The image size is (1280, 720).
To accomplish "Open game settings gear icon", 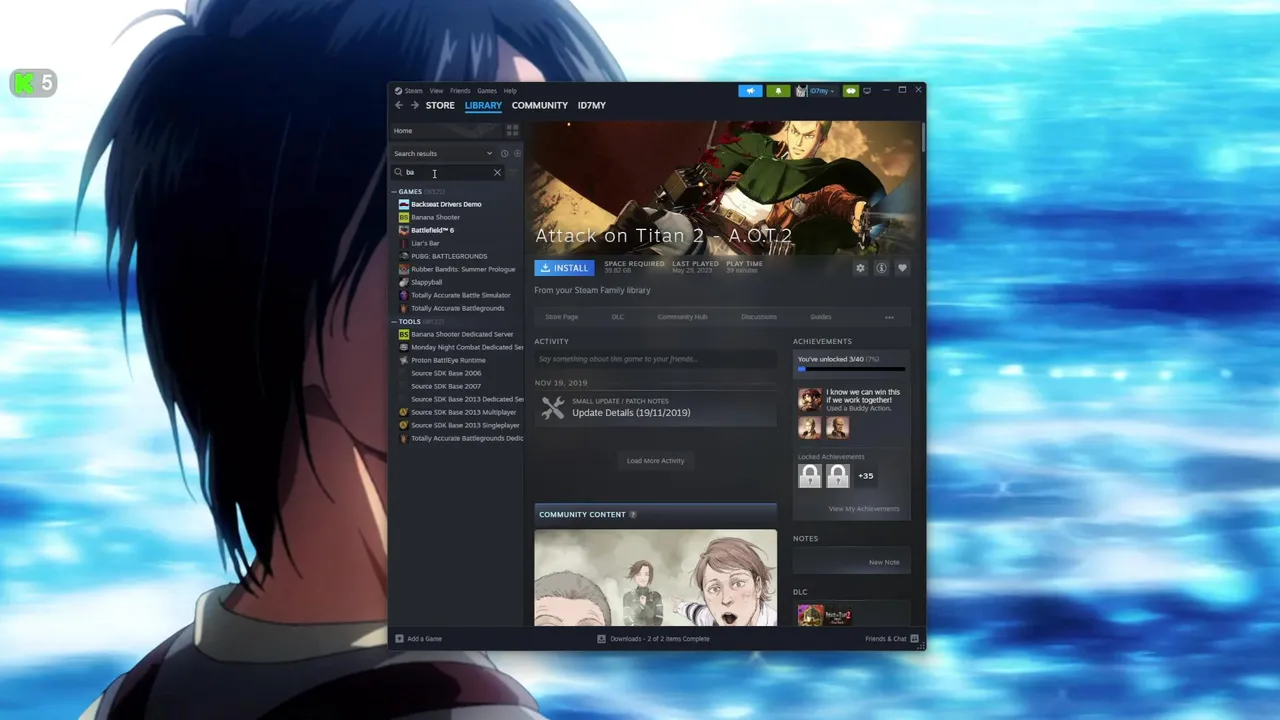I will (860, 268).
